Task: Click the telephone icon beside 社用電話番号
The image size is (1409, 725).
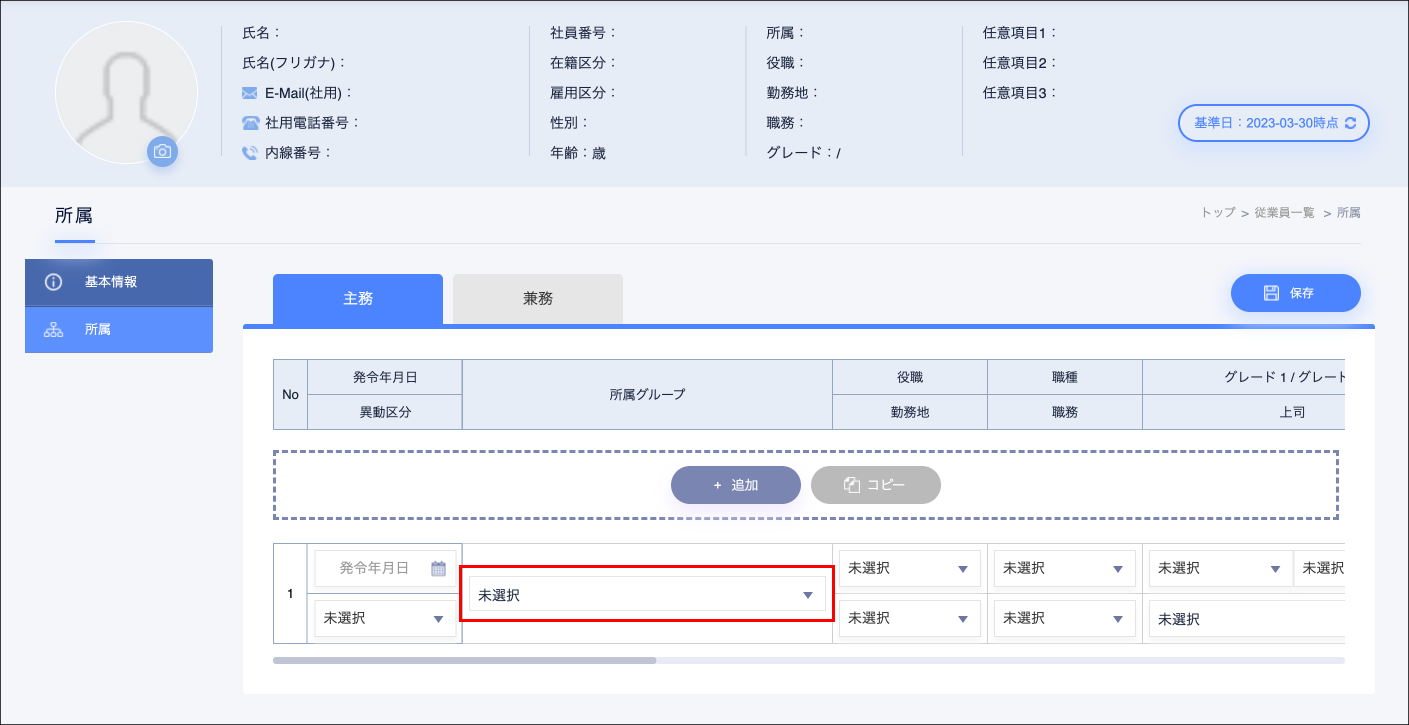Action: (x=250, y=123)
